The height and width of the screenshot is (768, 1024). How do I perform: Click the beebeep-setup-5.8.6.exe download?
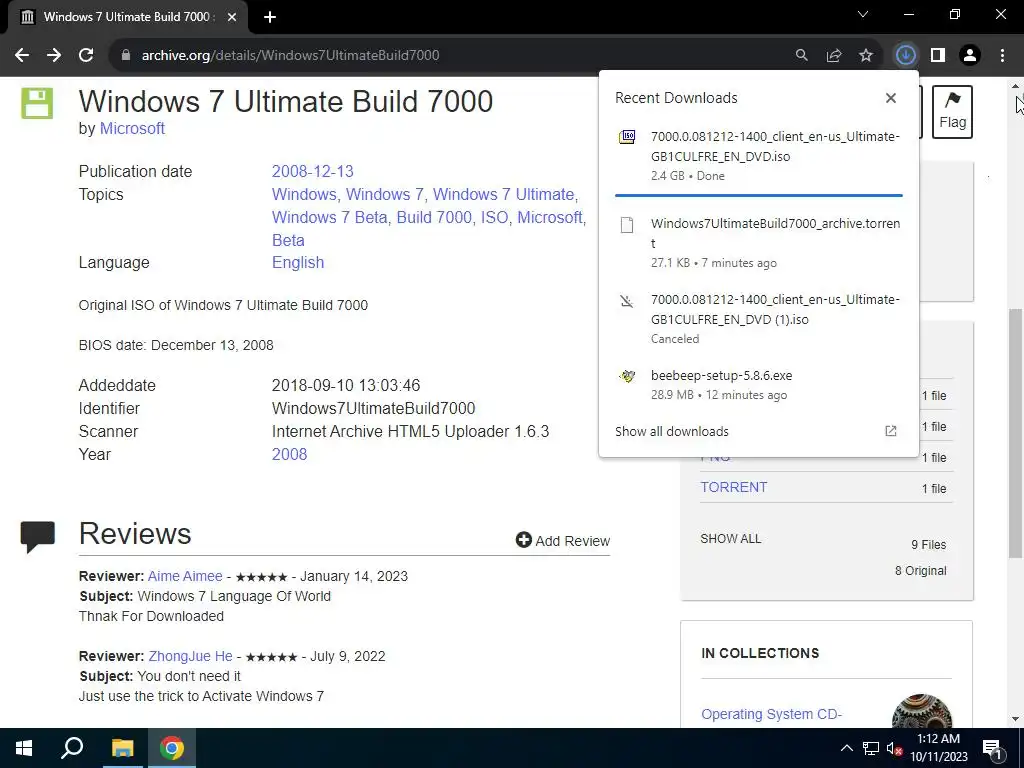pyautogui.click(x=758, y=385)
